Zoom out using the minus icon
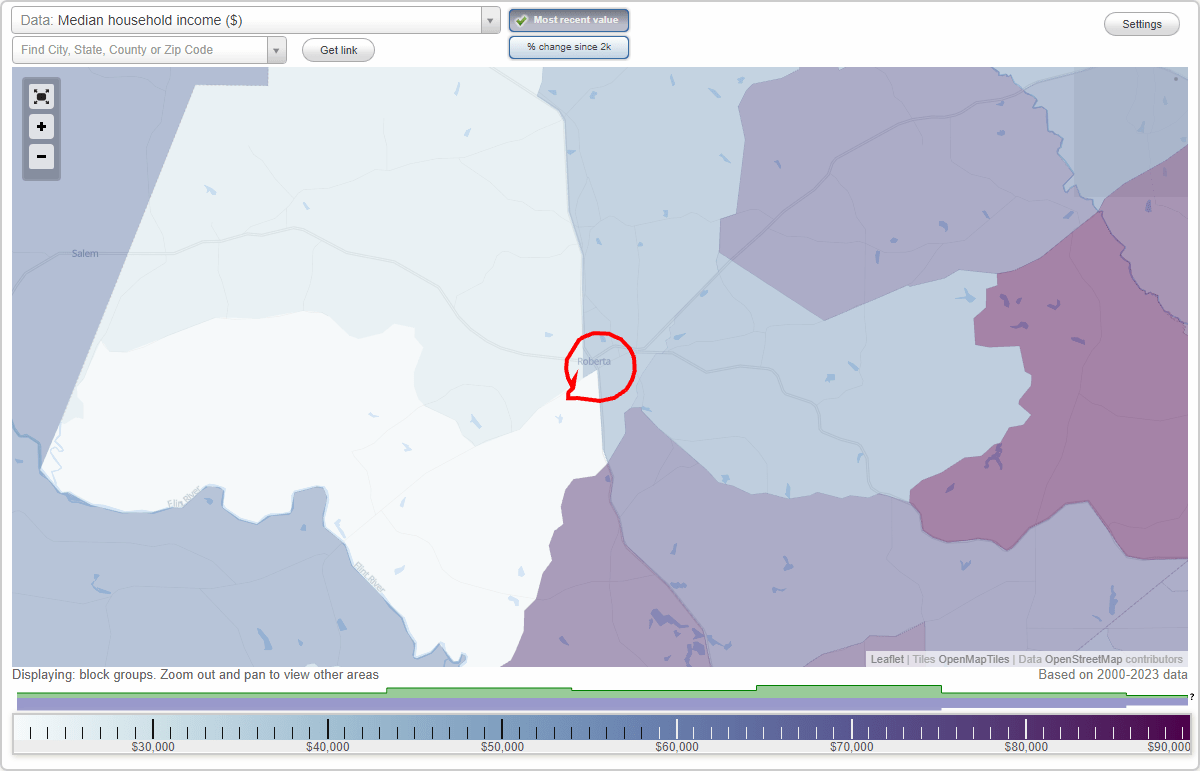Image resolution: width=1200 pixels, height=771 pixels. [41, 156]
